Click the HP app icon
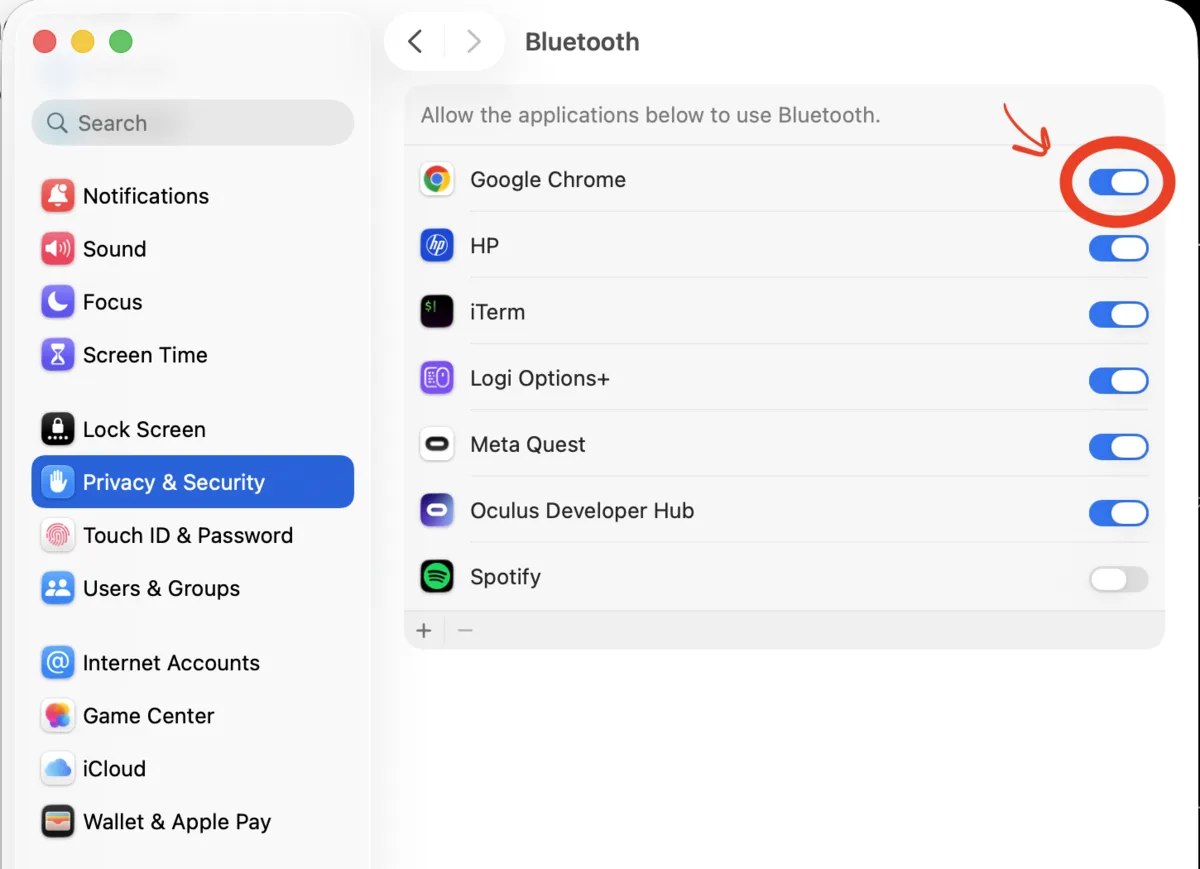 pyautogui.click(x=437, y=246)
